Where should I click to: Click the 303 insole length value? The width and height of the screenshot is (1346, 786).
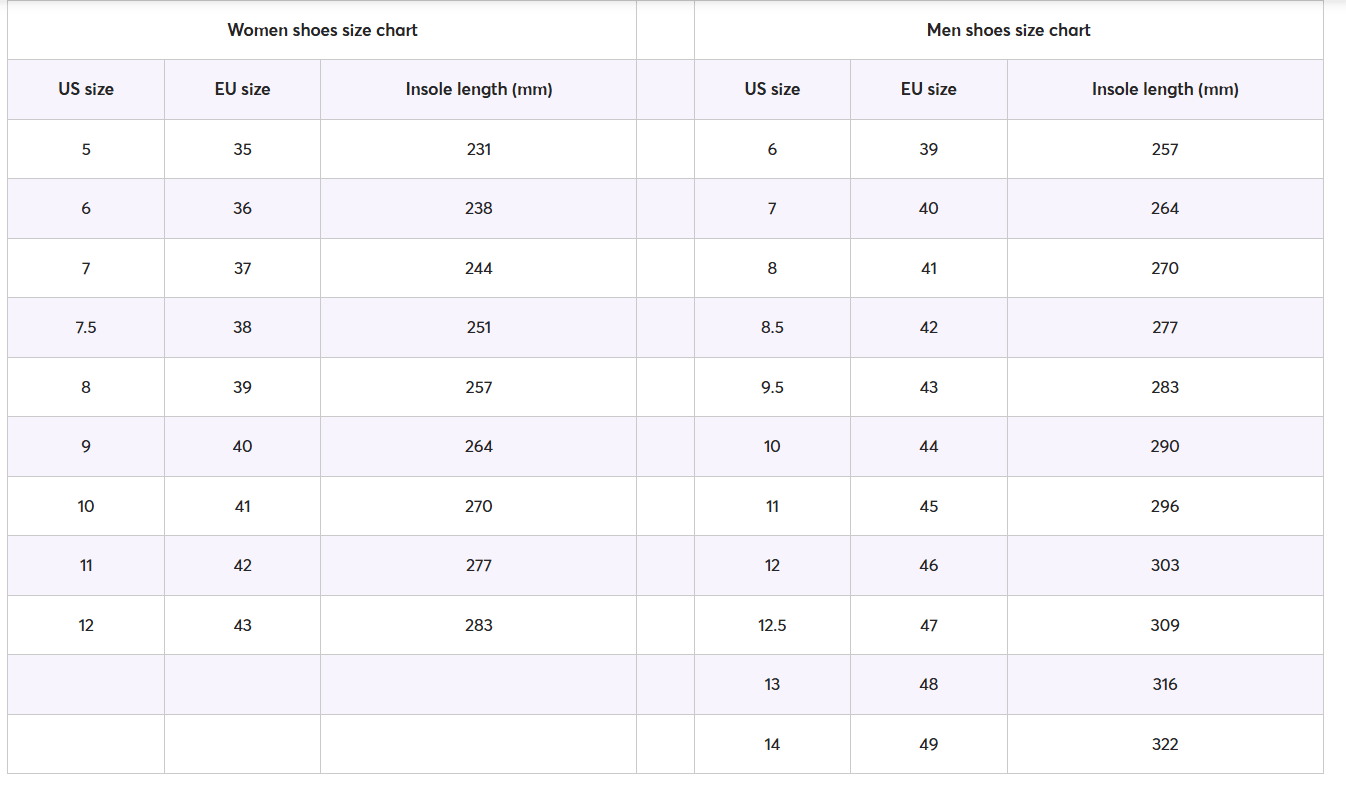[1165, 565]
